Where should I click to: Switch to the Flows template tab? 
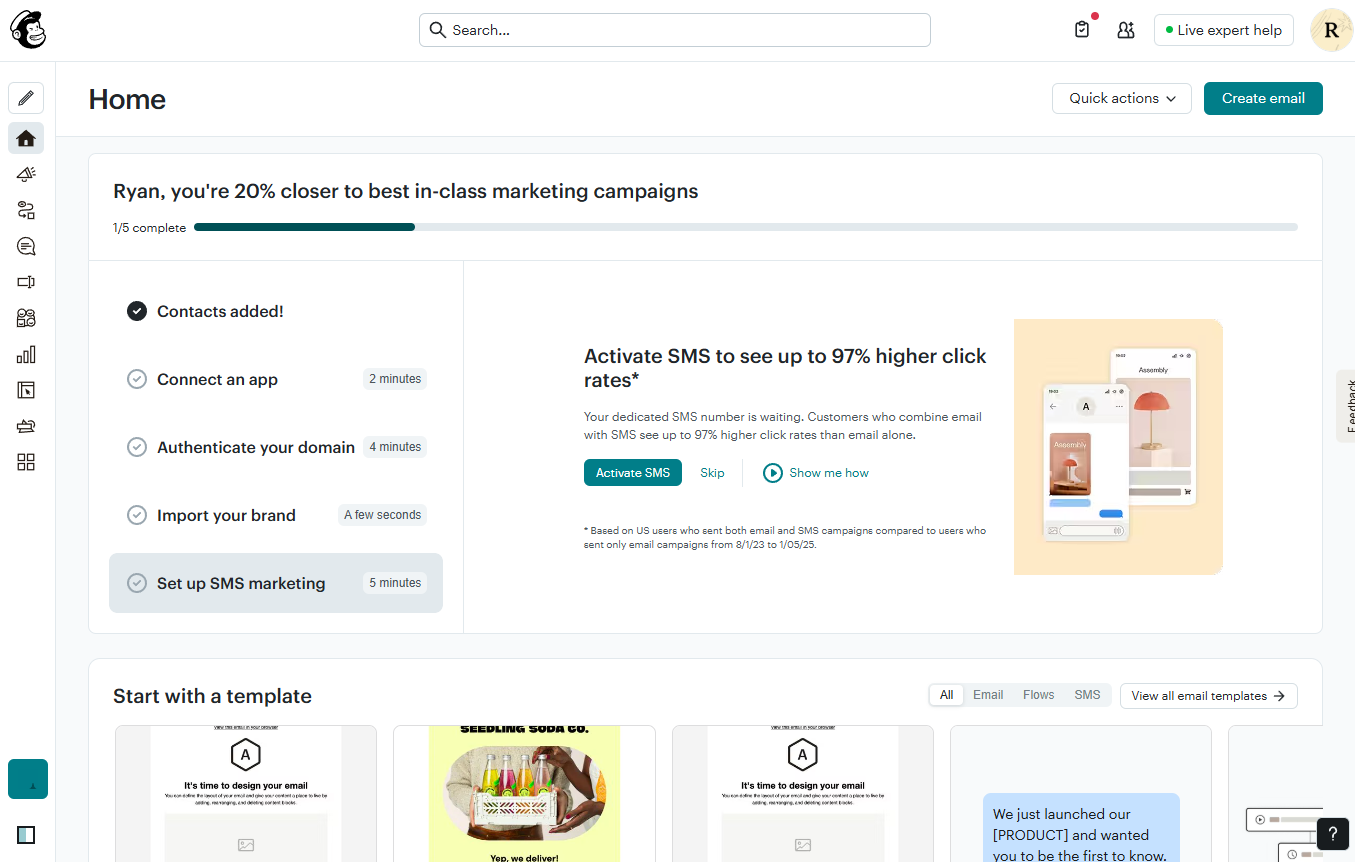pos(1038,694)
